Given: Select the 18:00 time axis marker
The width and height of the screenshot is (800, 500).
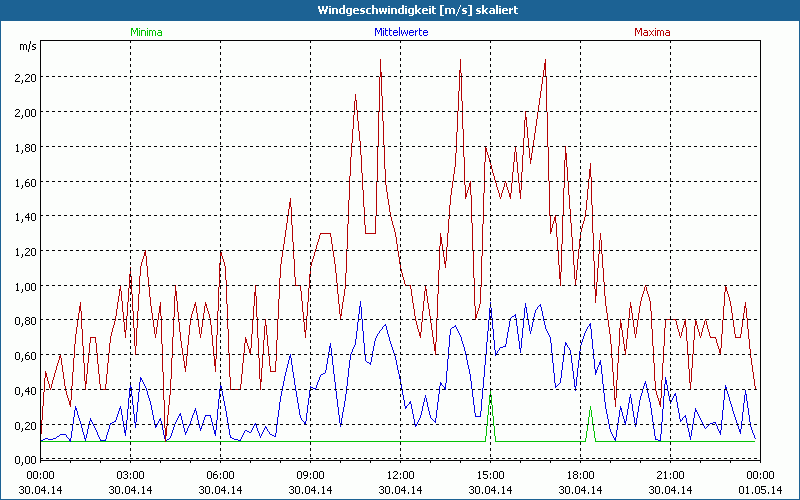Looking at the screenshot, I should point(580,475).
